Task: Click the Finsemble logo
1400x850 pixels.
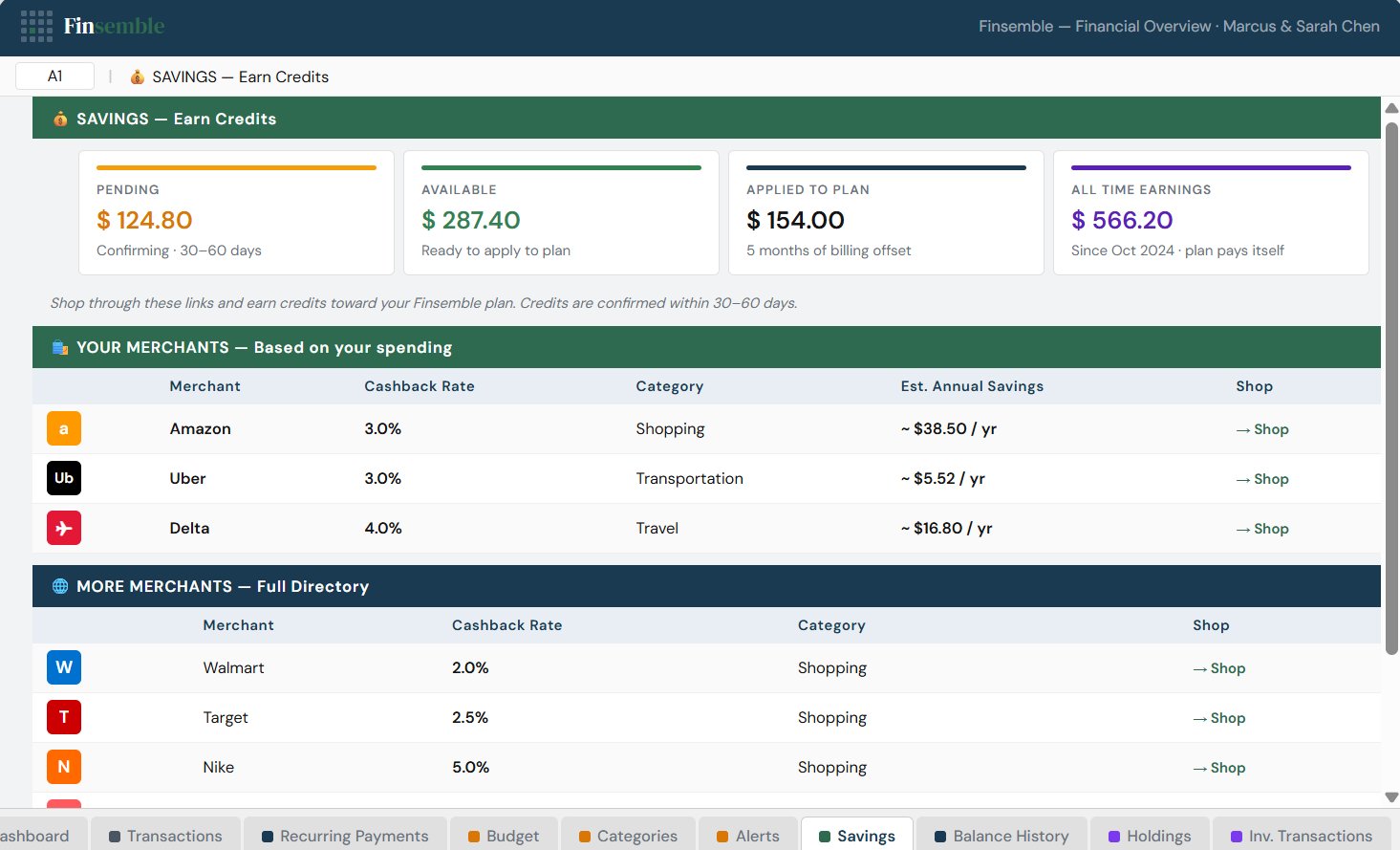Action: pos(114,26)
